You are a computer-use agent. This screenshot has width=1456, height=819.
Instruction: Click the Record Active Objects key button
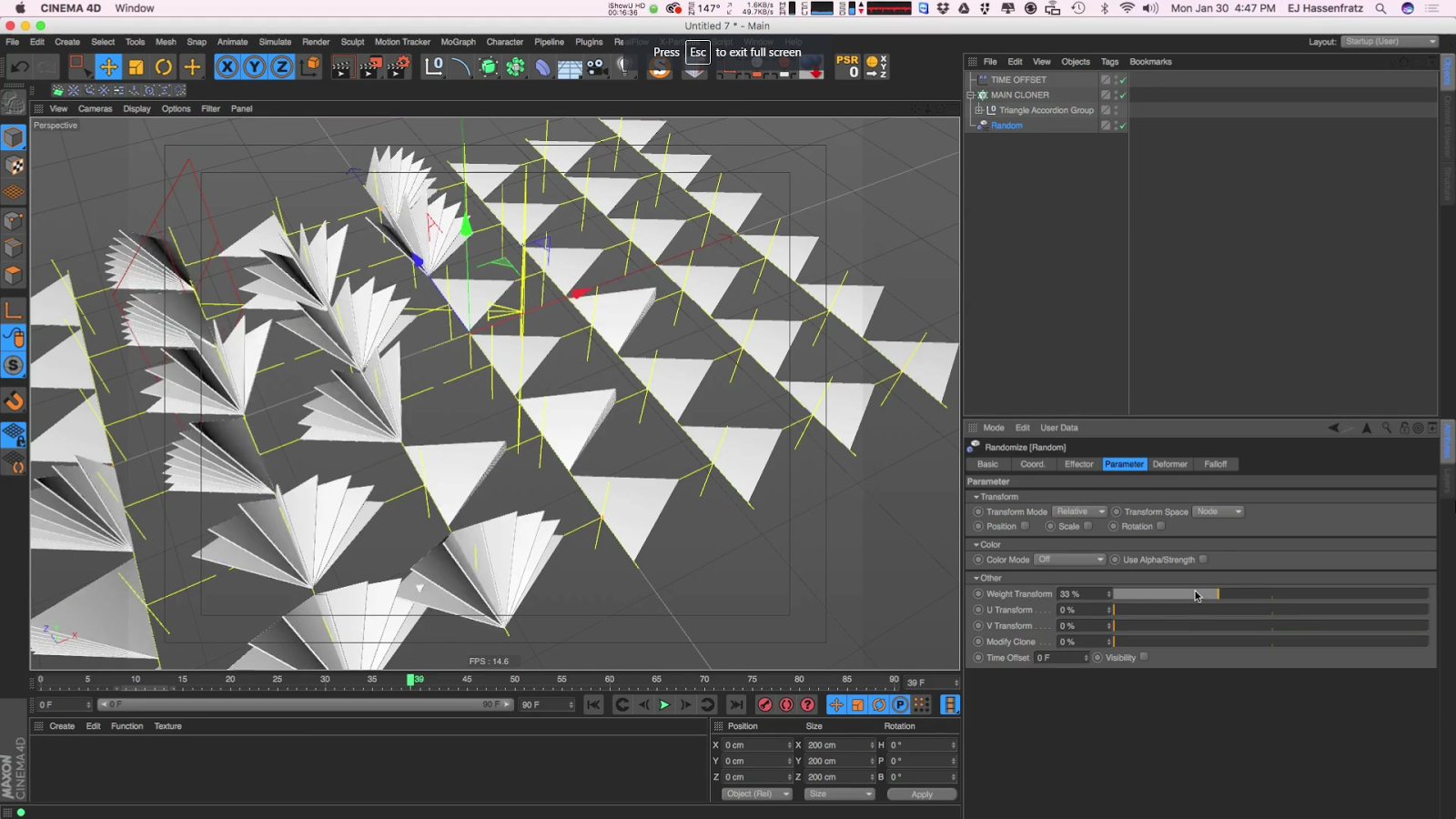tap(765, 704)
